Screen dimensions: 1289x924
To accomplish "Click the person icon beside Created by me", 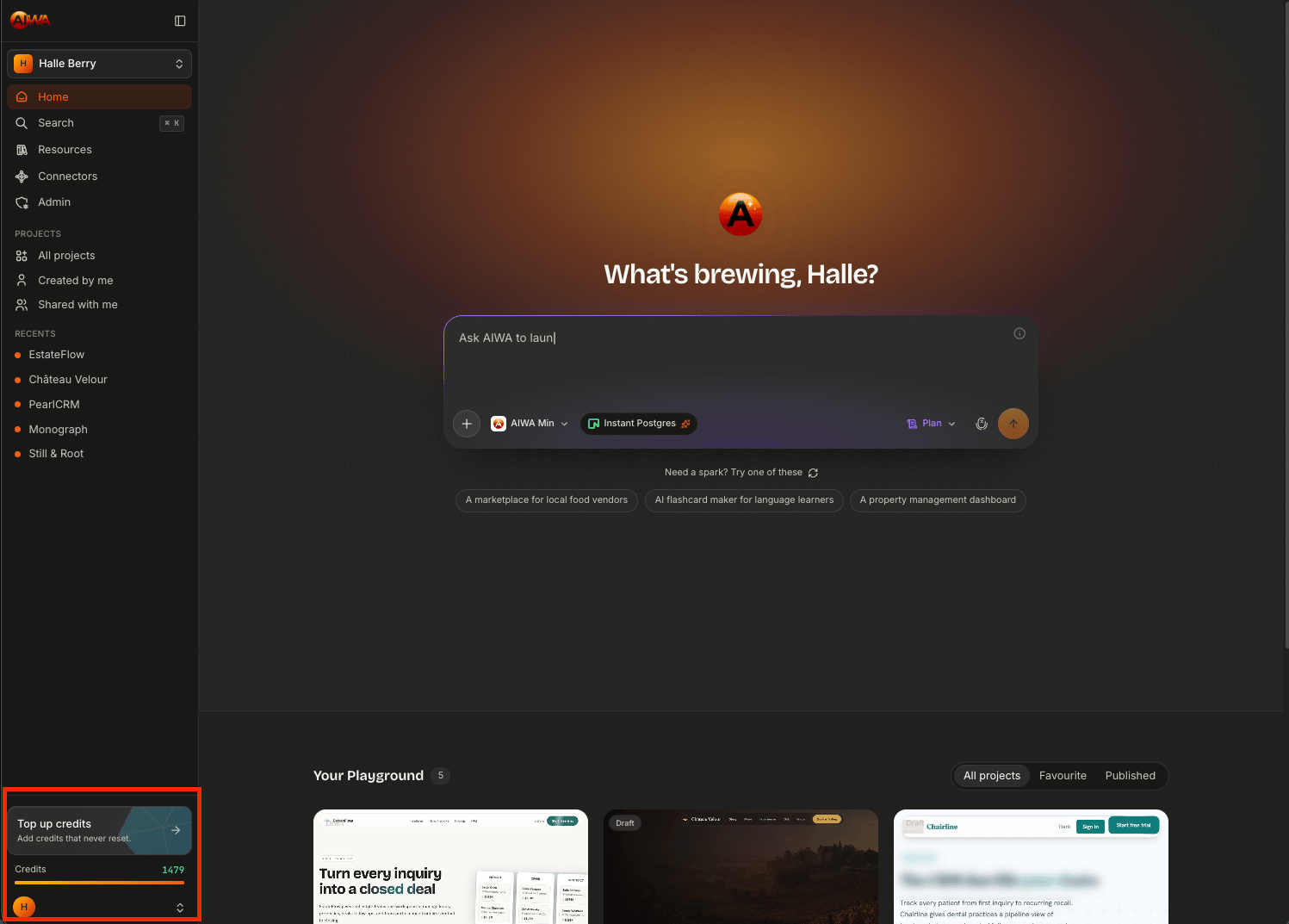I will coord(22,281).
